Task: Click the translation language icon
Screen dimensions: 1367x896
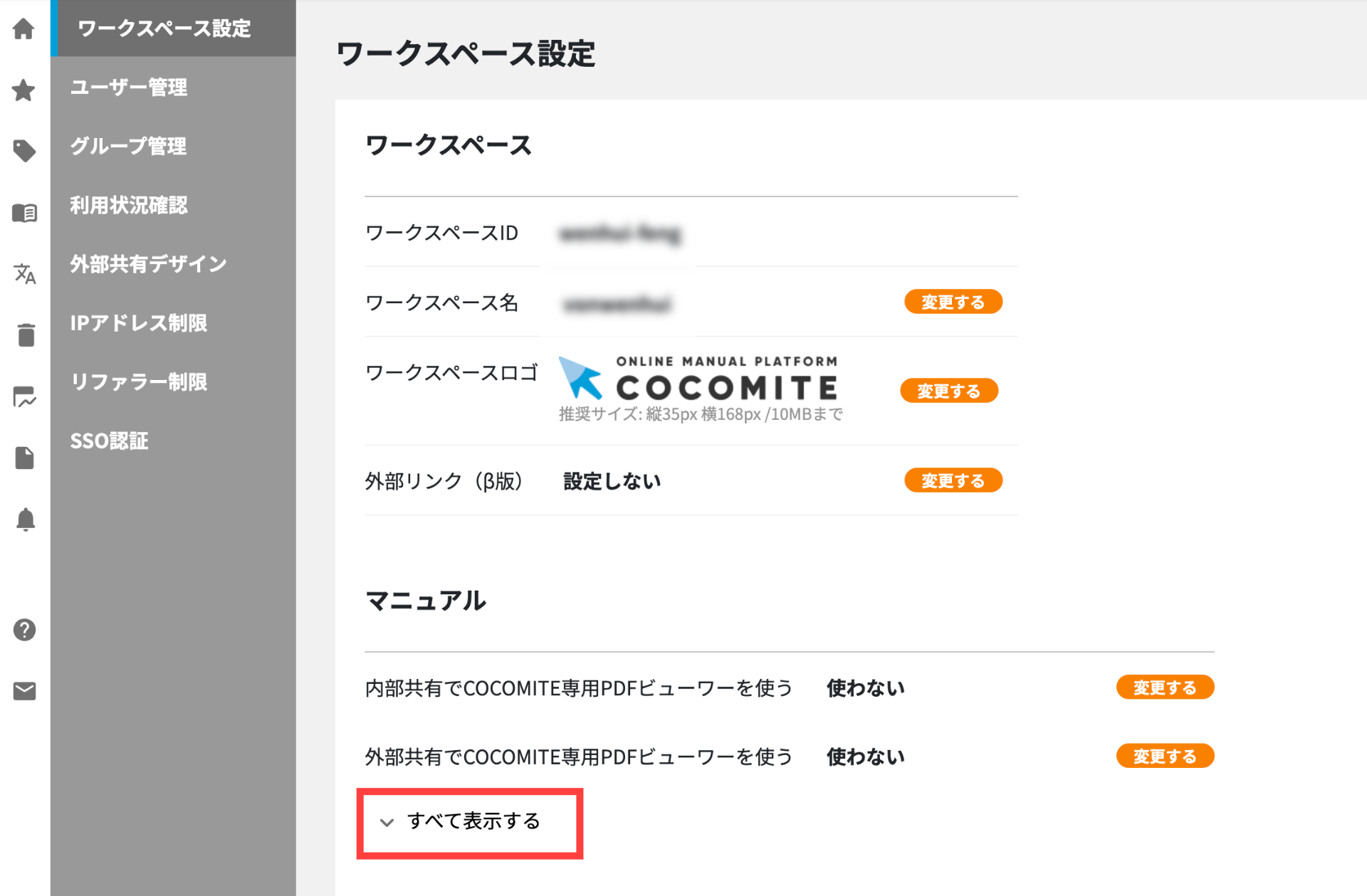Action: point(24,273)
